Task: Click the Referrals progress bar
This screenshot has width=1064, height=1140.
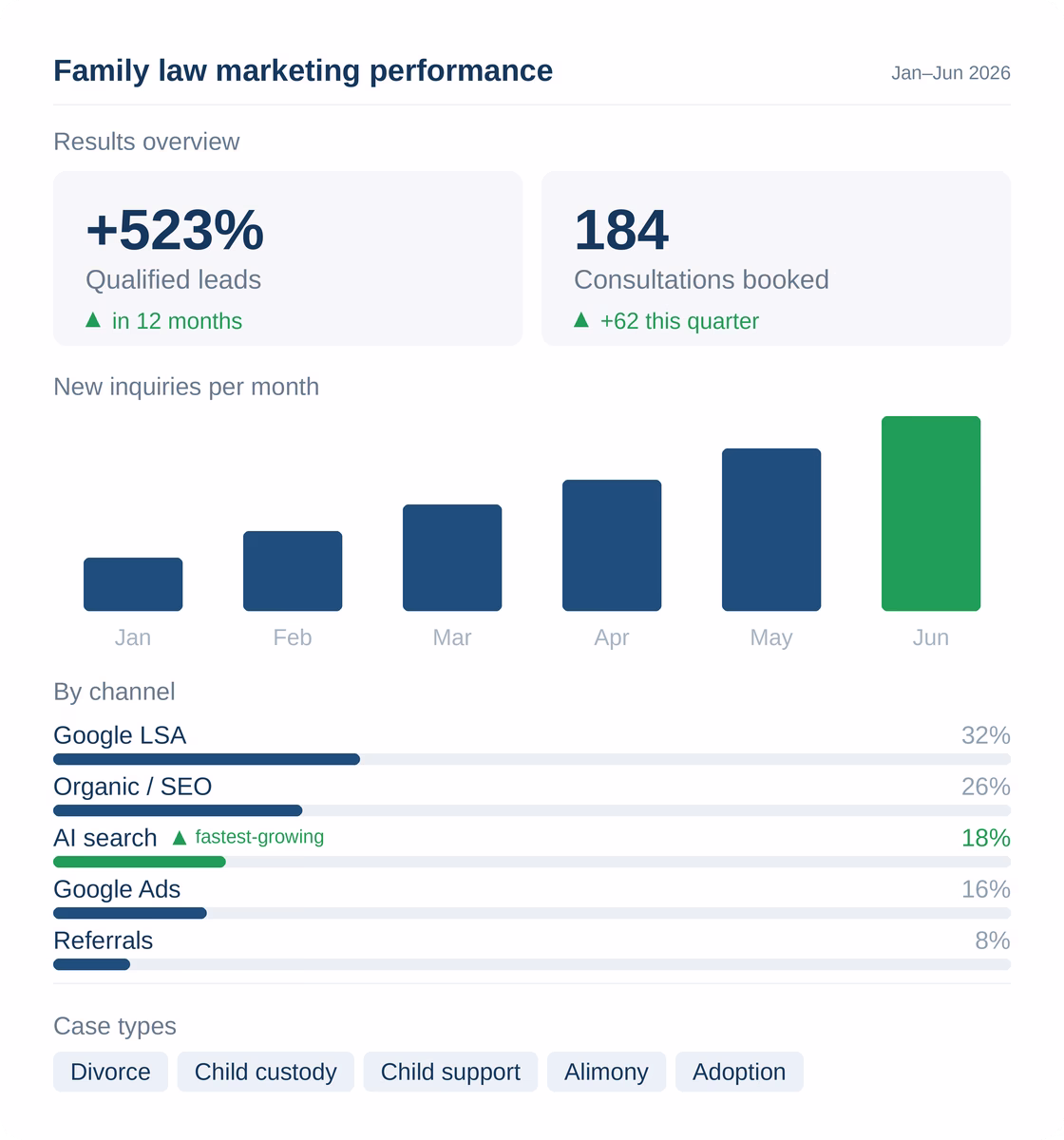Action: (x=532, y=964)
